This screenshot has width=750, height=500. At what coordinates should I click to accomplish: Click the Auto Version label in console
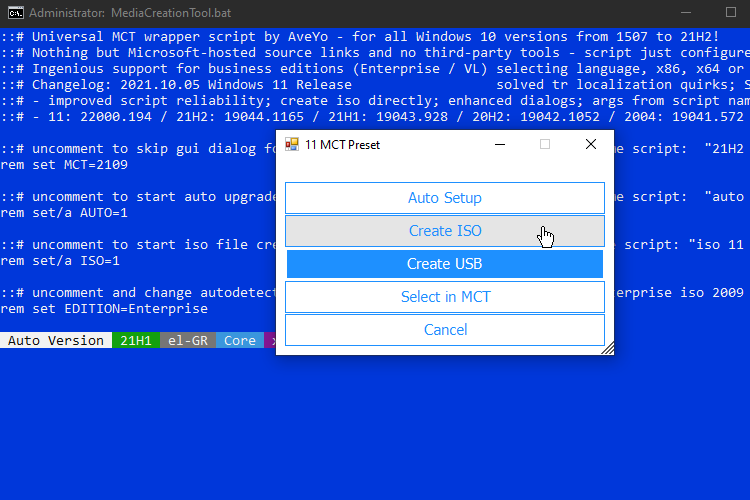coord(56,340)
